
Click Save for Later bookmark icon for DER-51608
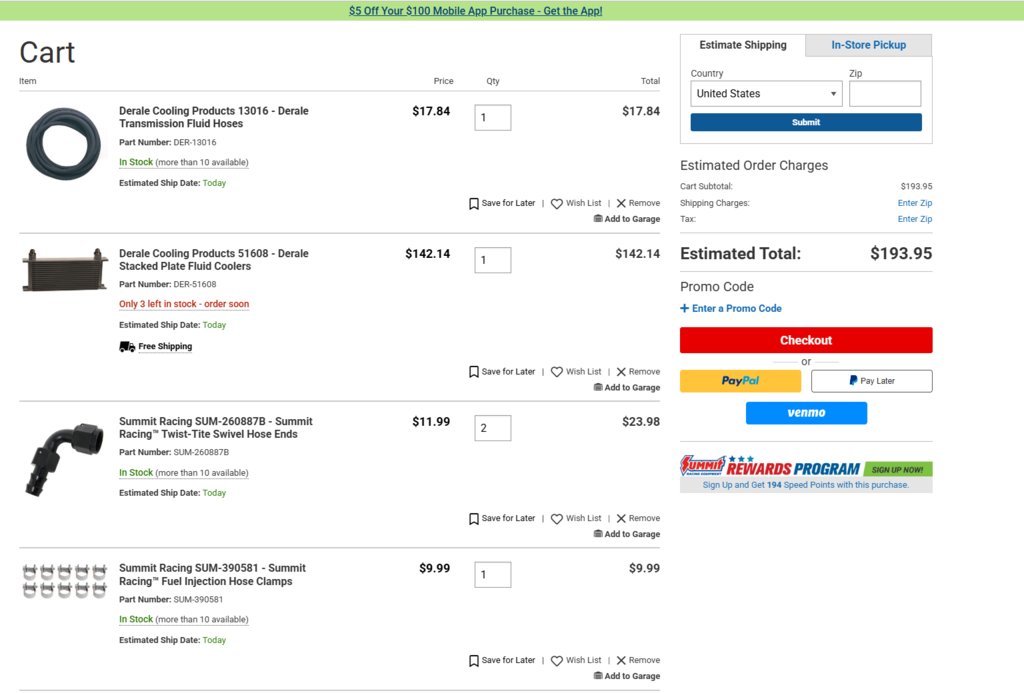(x=473, y=372)
